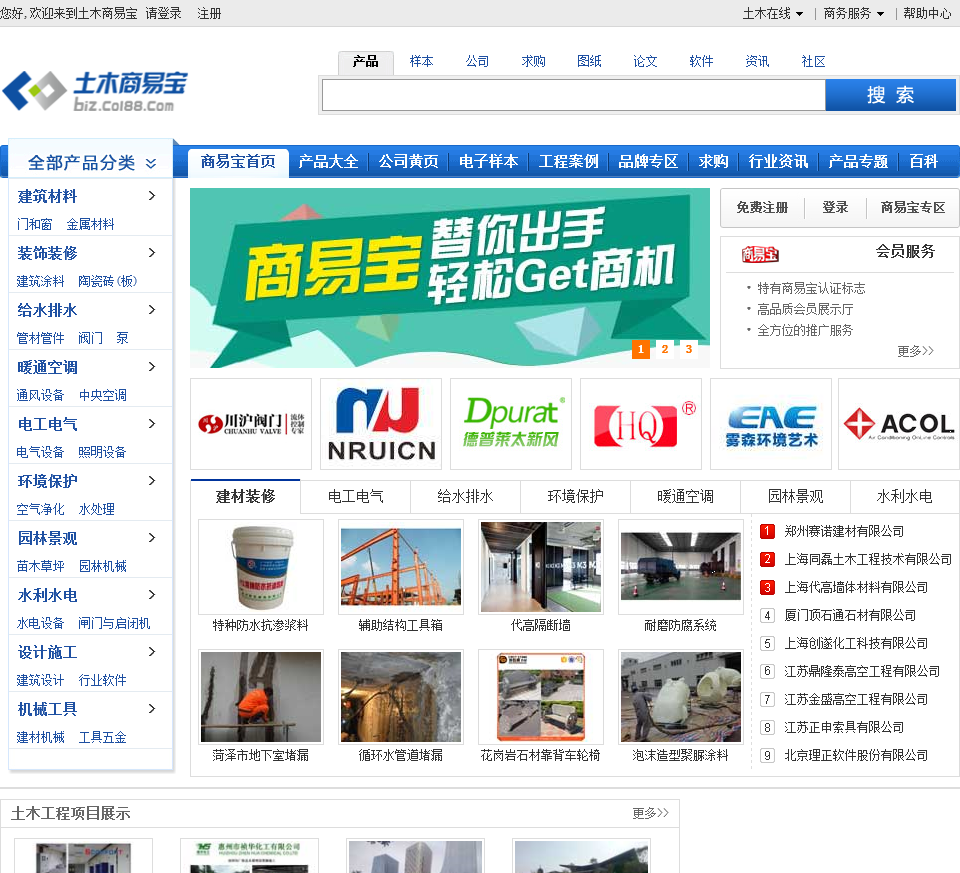Click the 门和窗 subcategory link
This screenshot has width=960, height=873.
point(34,224)
